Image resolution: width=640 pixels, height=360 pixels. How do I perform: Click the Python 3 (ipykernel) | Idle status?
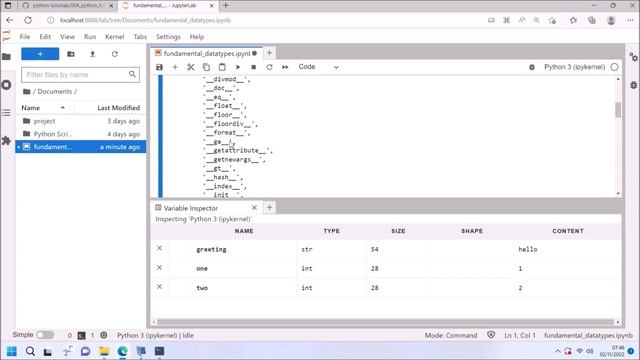[156, 336]
